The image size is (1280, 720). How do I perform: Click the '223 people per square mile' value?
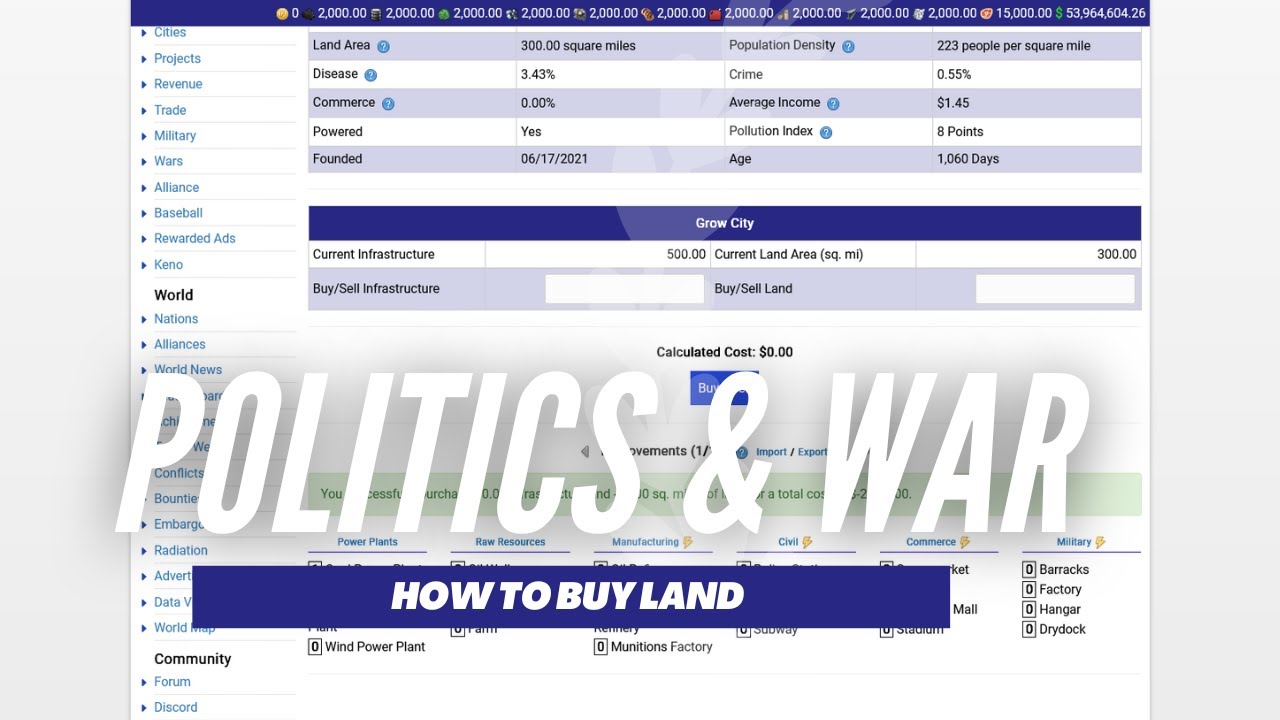coord(1014,46)
